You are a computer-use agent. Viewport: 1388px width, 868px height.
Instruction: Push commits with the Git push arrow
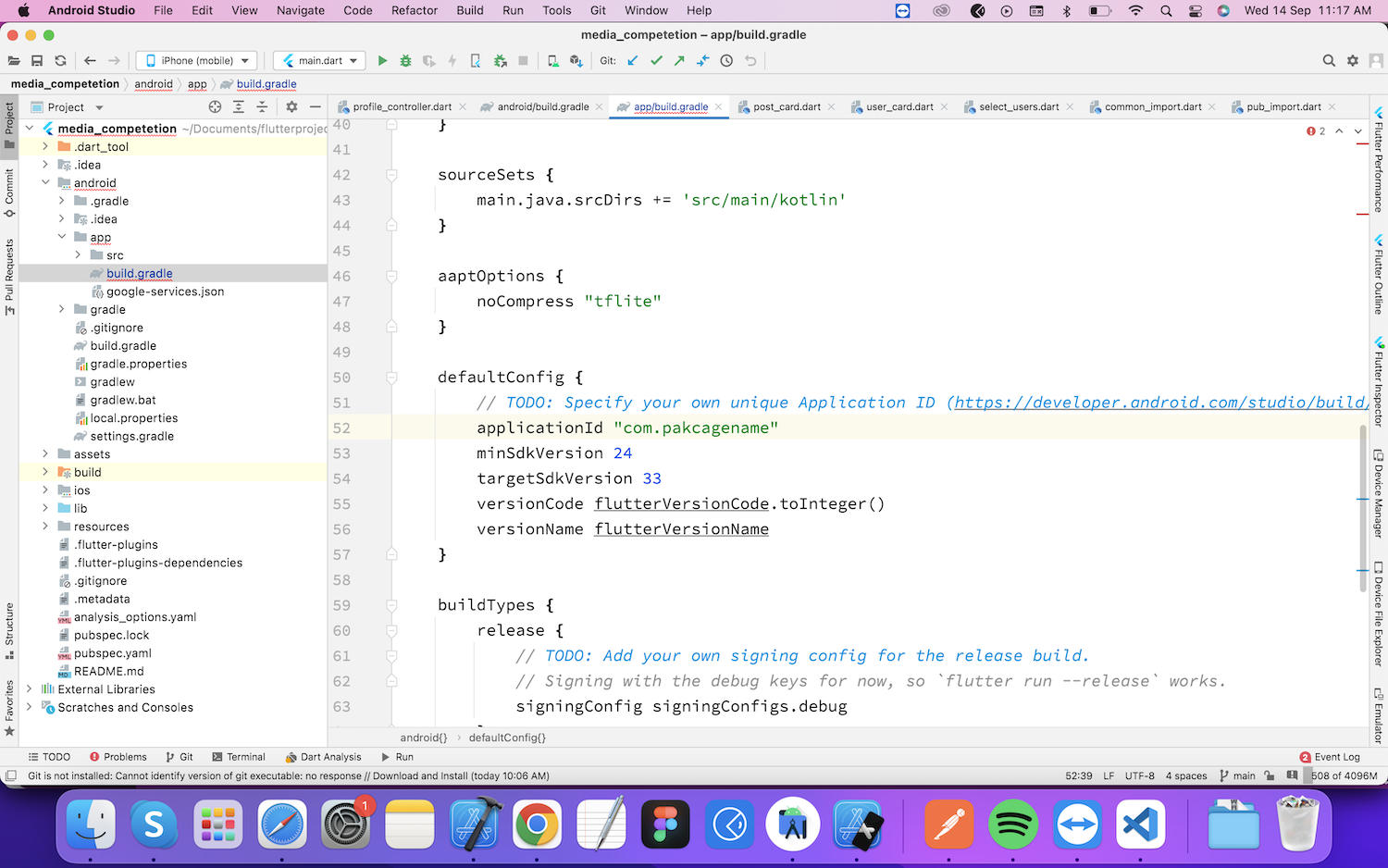679,61
